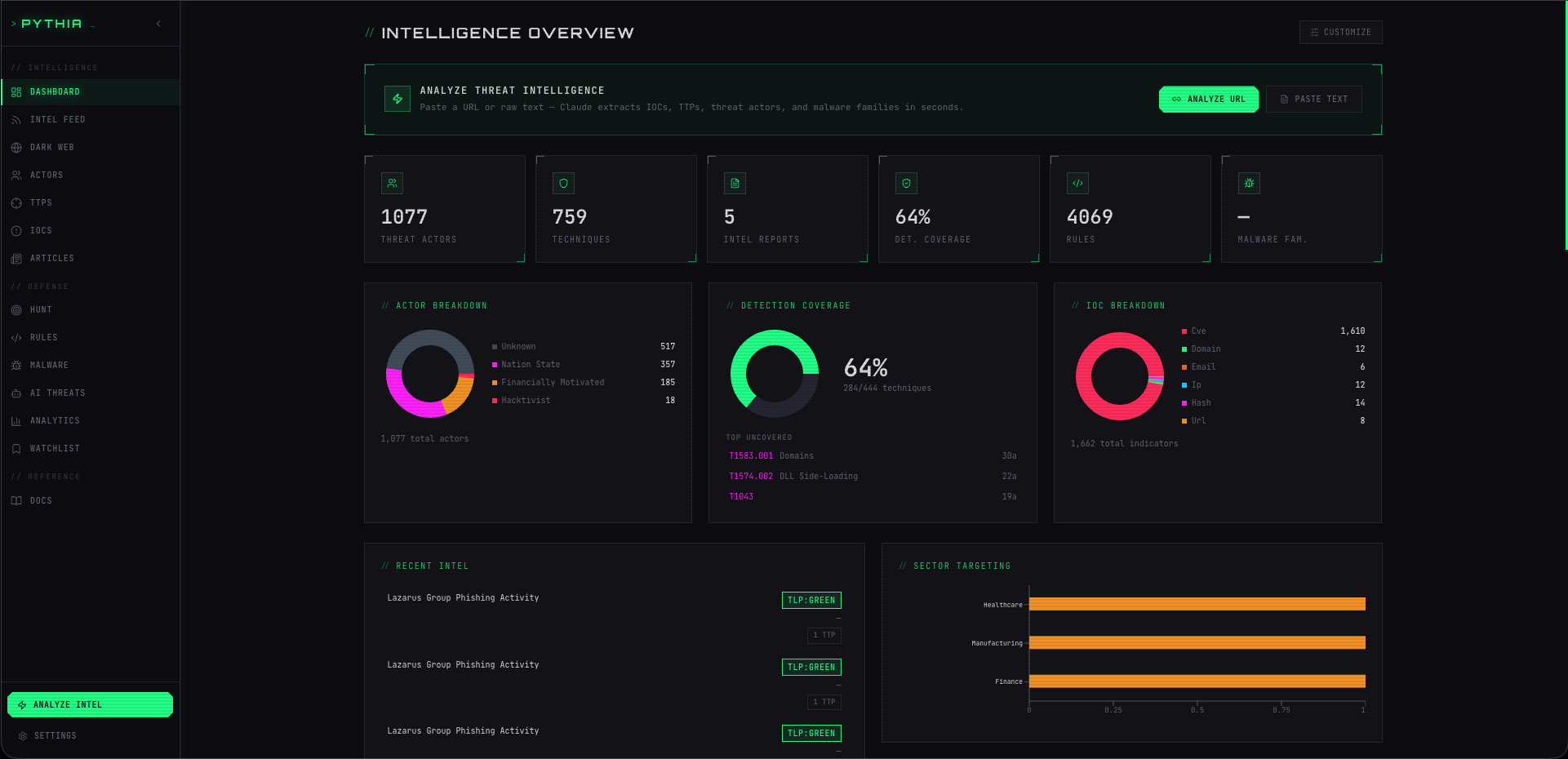Navigate to Actors page

[91, 175]
